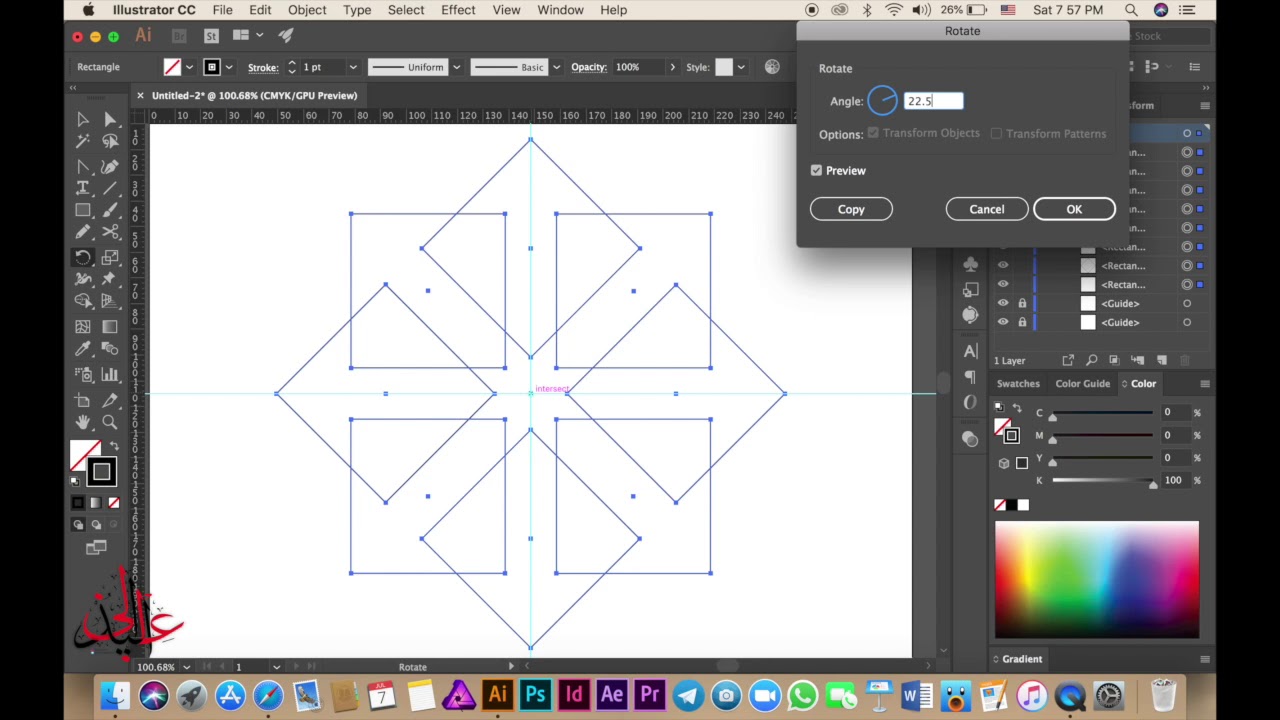
Task: Select the Lasso tool
Action: click(x=110, y=142)
